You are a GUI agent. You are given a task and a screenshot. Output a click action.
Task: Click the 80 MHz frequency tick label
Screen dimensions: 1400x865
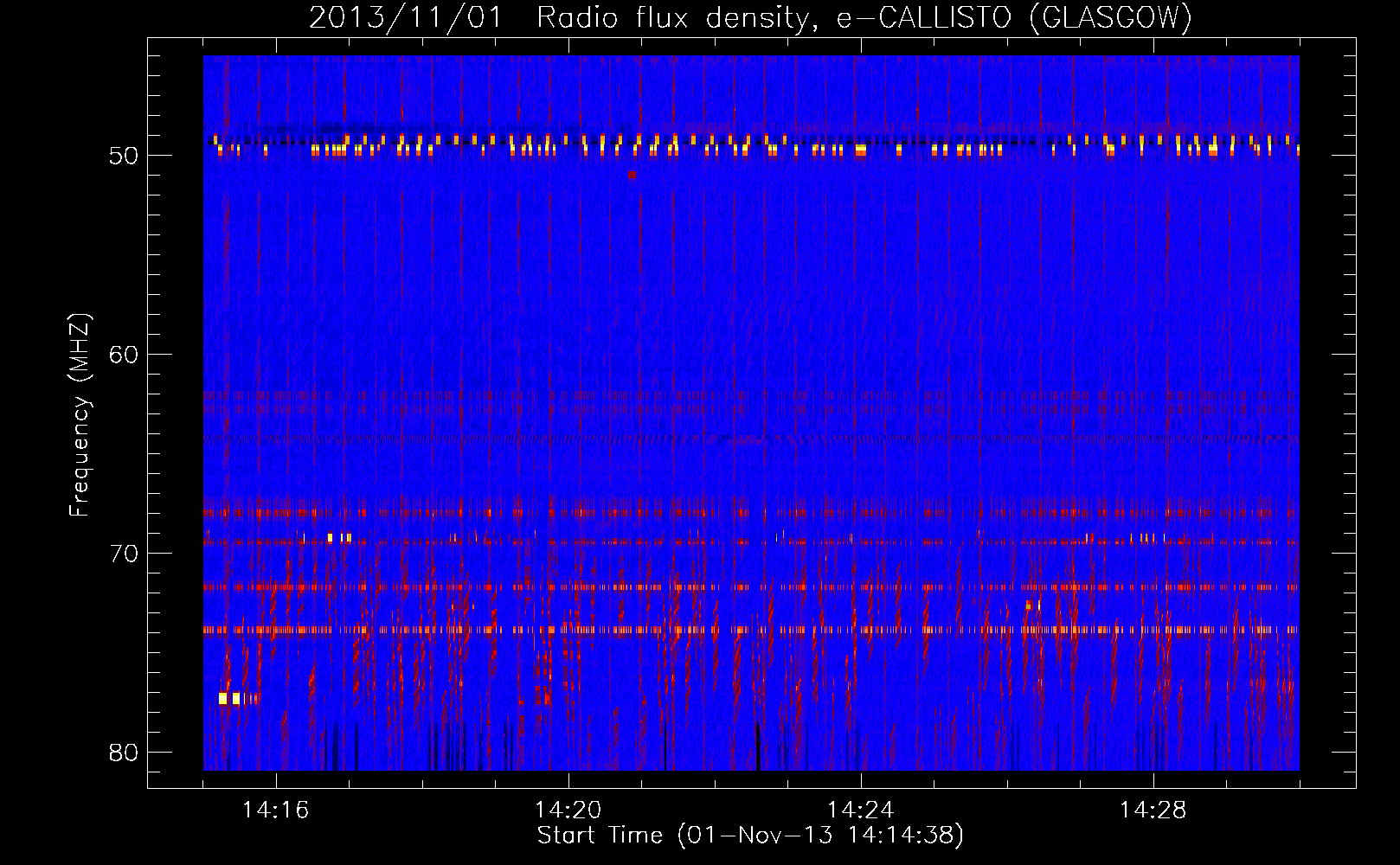[124, 753]
